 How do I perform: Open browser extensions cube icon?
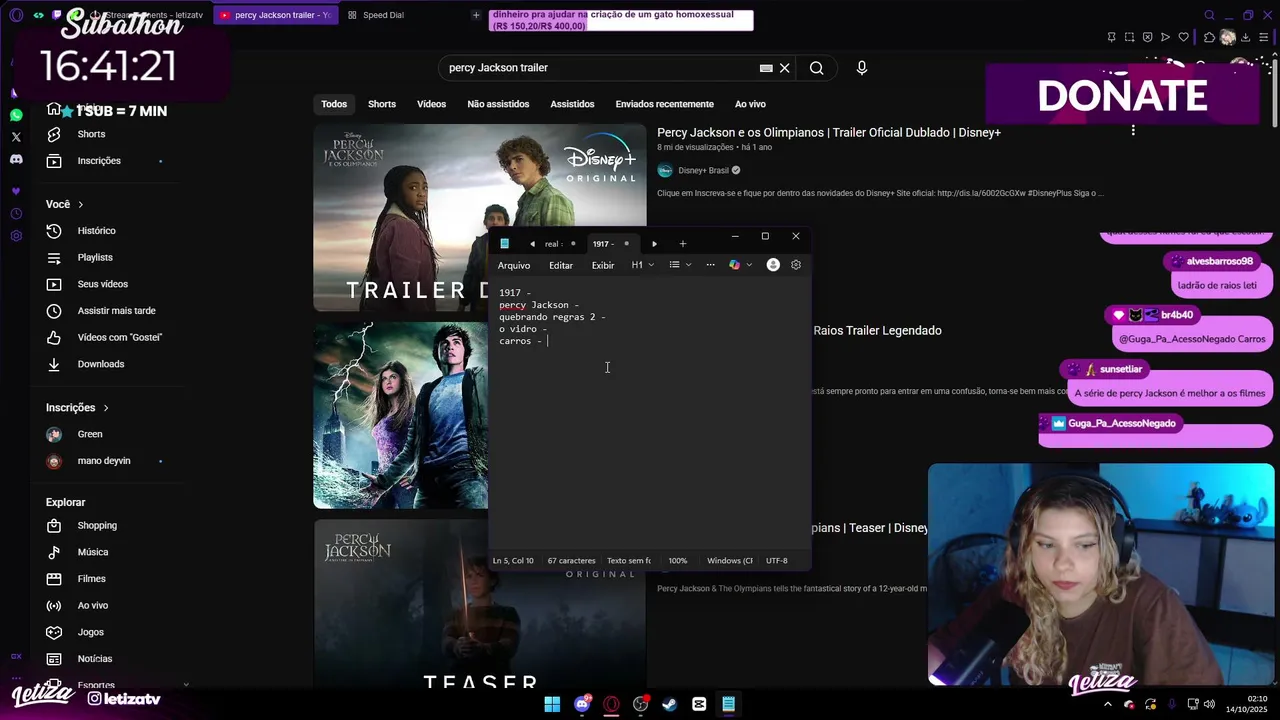1210,38
